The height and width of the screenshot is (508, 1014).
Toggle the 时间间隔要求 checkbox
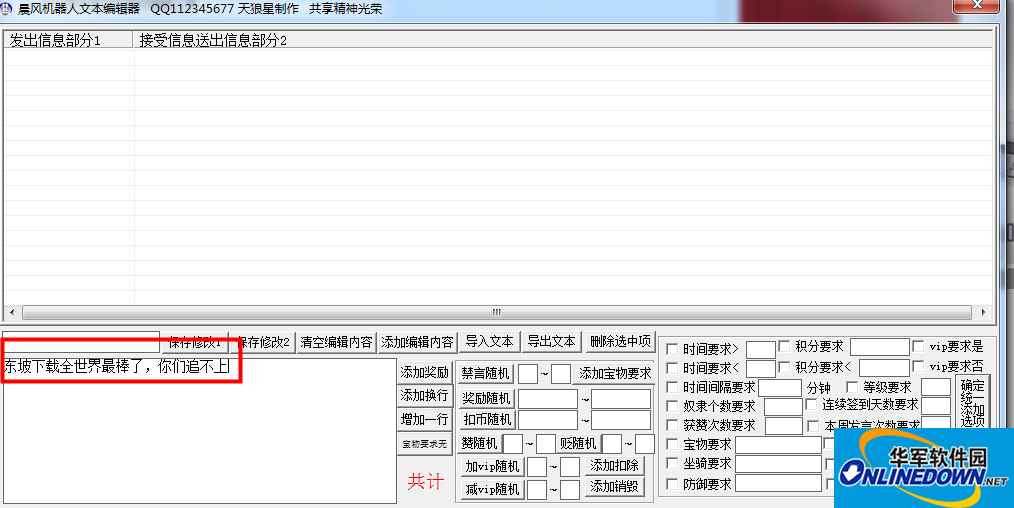(673, 388)
